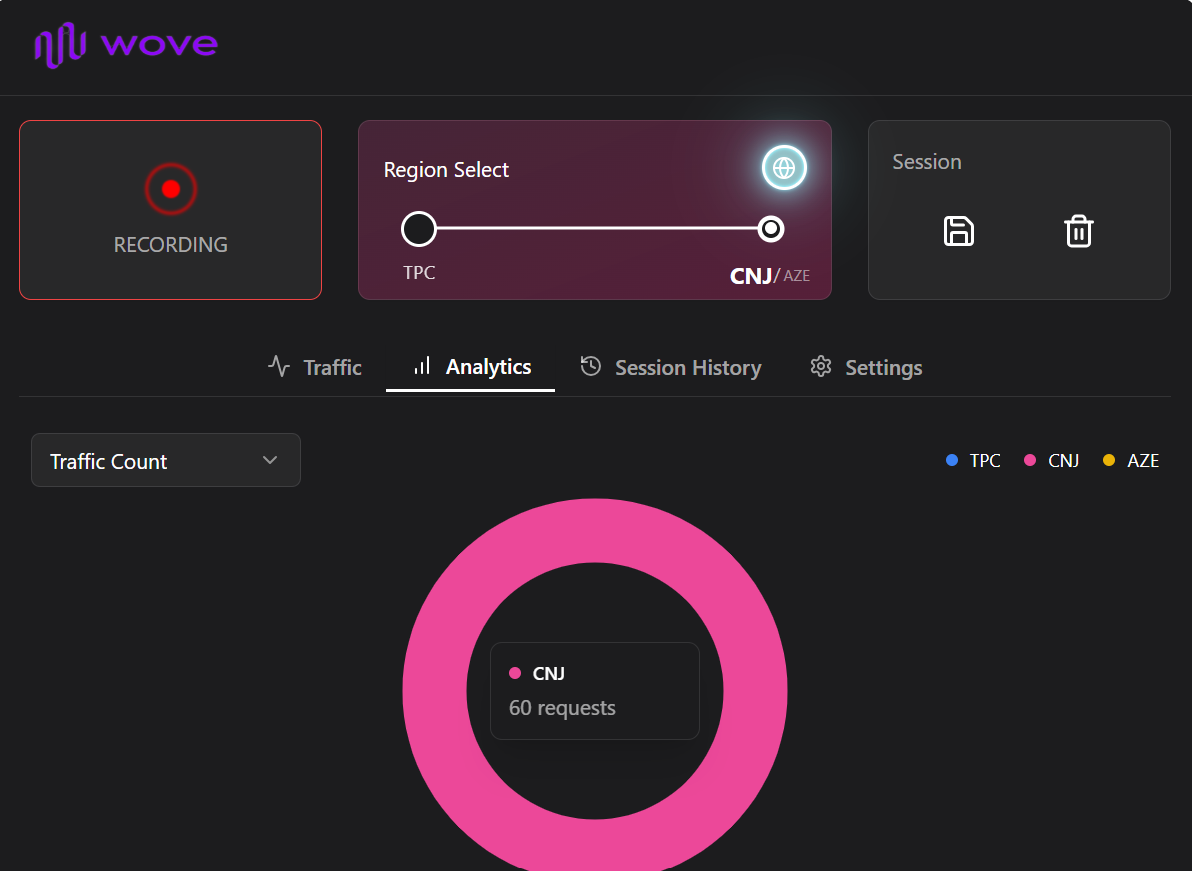Click the chevron arrow in Traffic Count
This screenshot has height=871, width=1192.
coord(270,461)
